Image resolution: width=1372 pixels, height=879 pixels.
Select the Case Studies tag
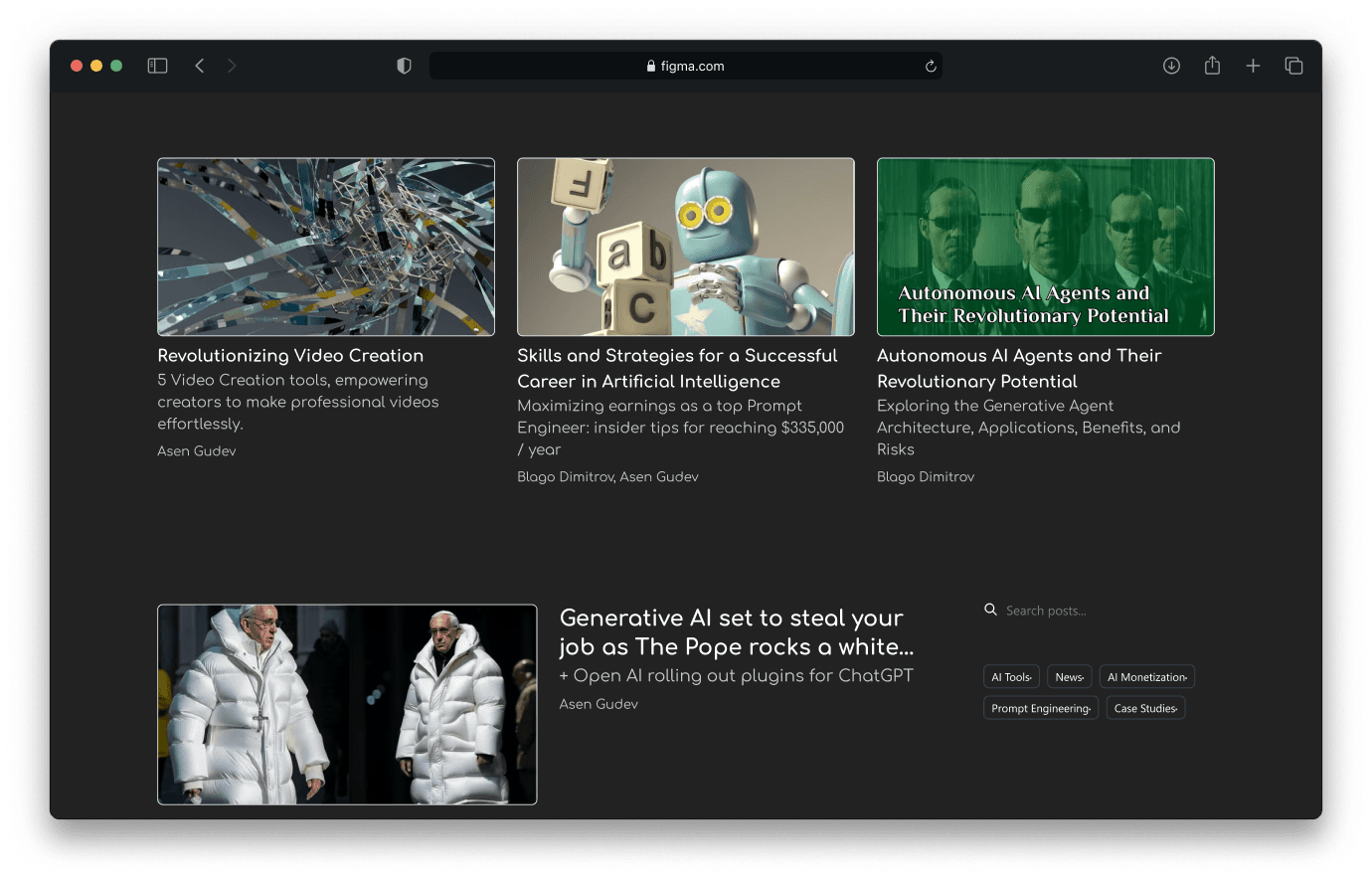(1145, 708)
